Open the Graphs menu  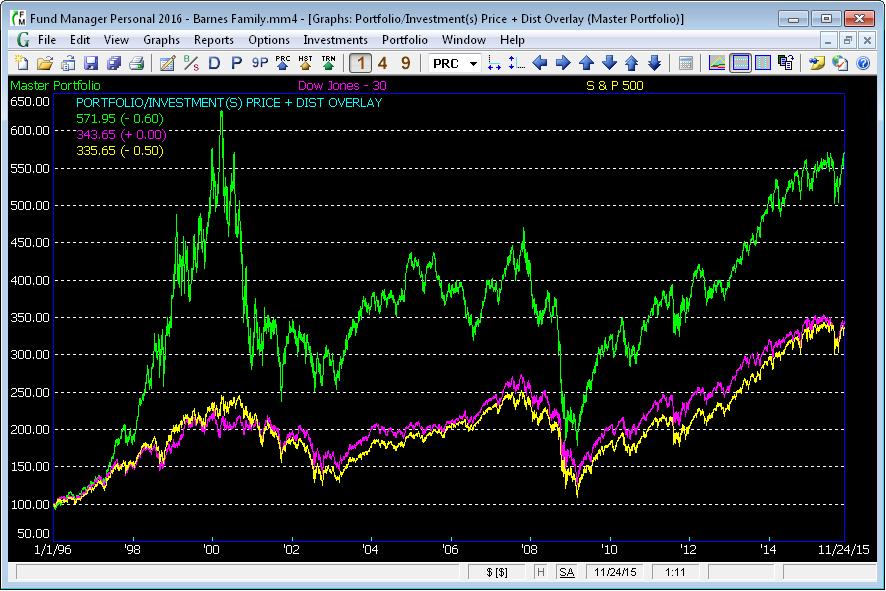pyautogui.click(x=161, y=40)
